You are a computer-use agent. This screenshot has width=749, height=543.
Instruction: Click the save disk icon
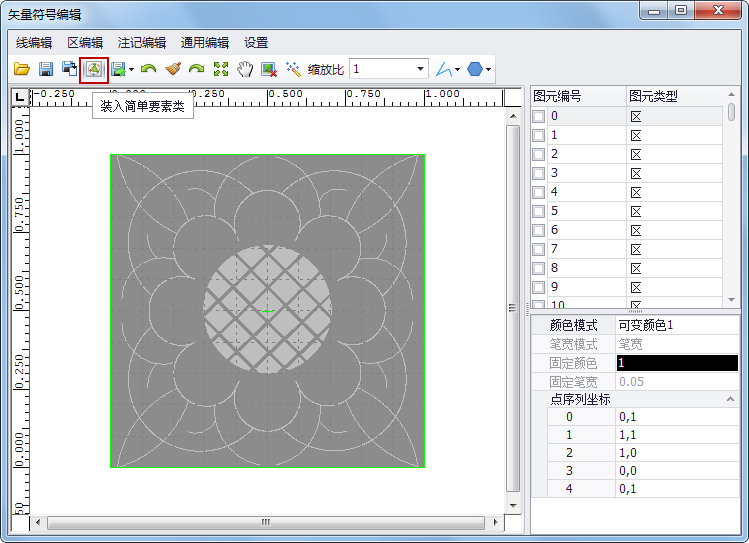pos(46,69)
